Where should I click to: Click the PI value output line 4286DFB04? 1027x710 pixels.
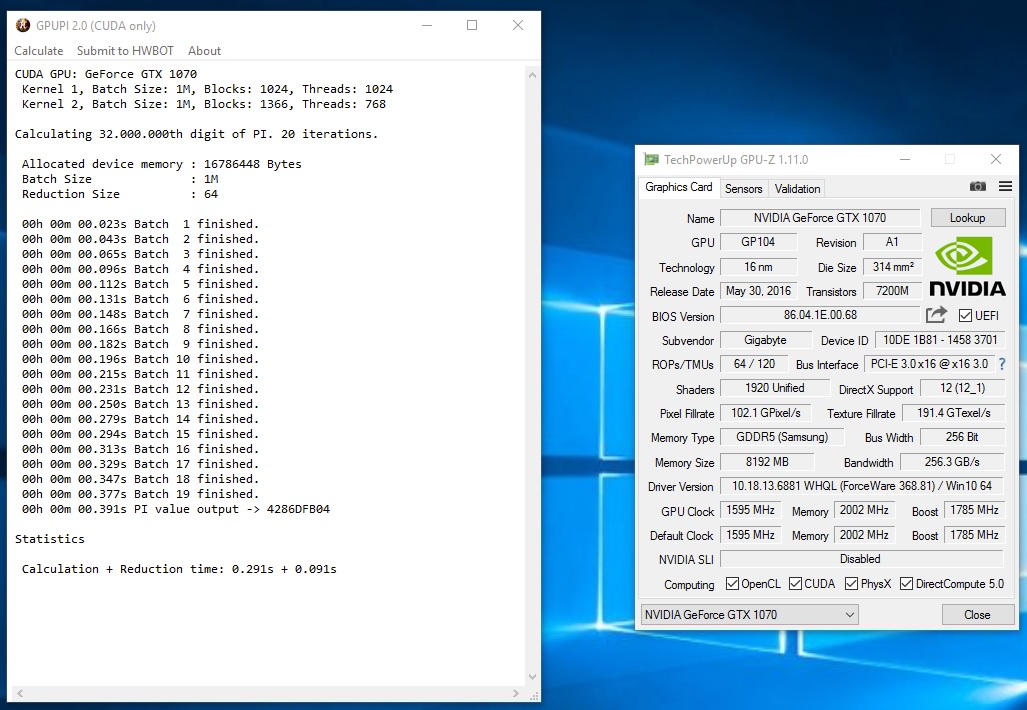pos(176,509)
